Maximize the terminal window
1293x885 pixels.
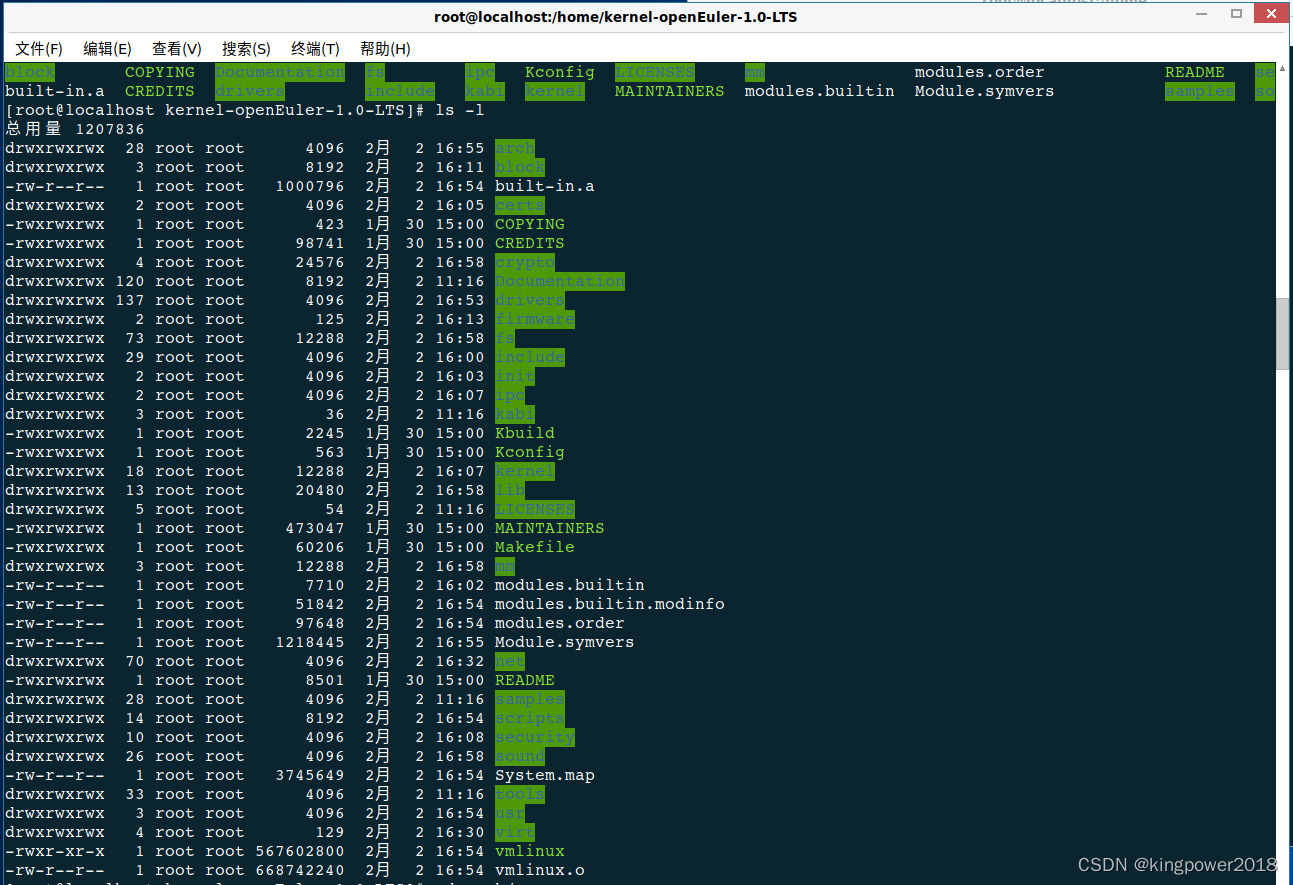tap(1237, 14)
